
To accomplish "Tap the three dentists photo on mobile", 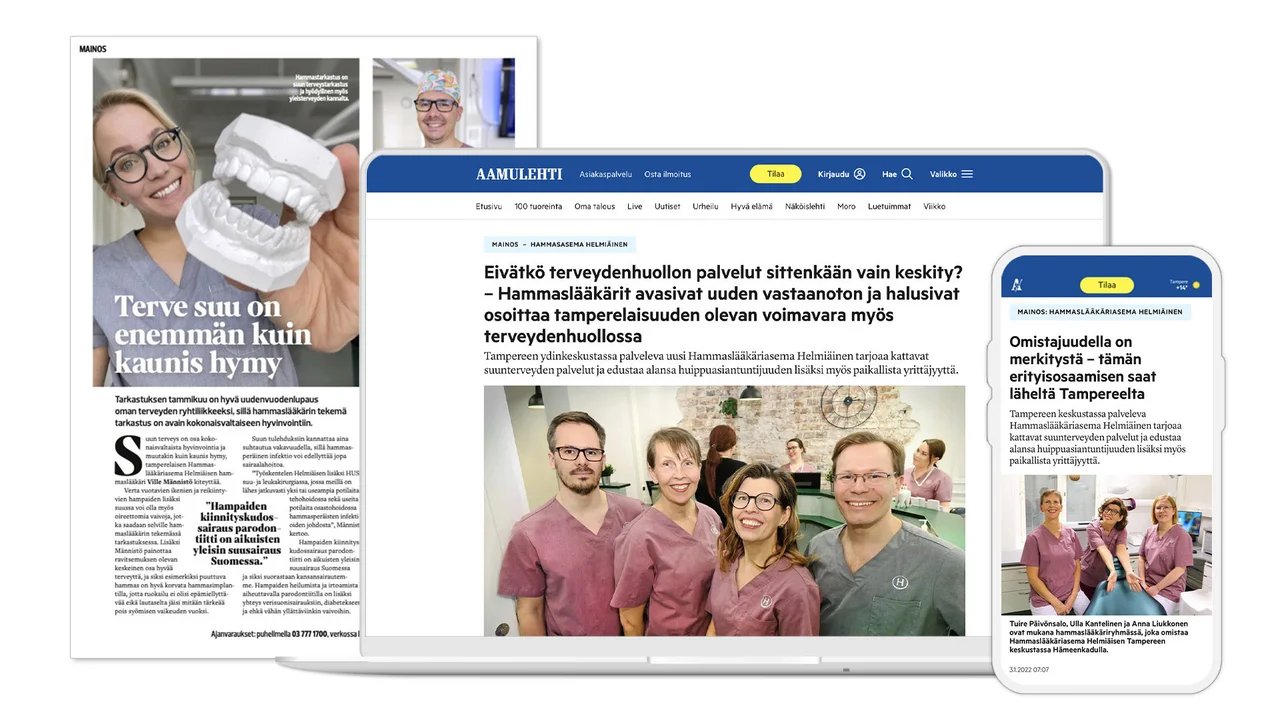I will point(1105,544).
